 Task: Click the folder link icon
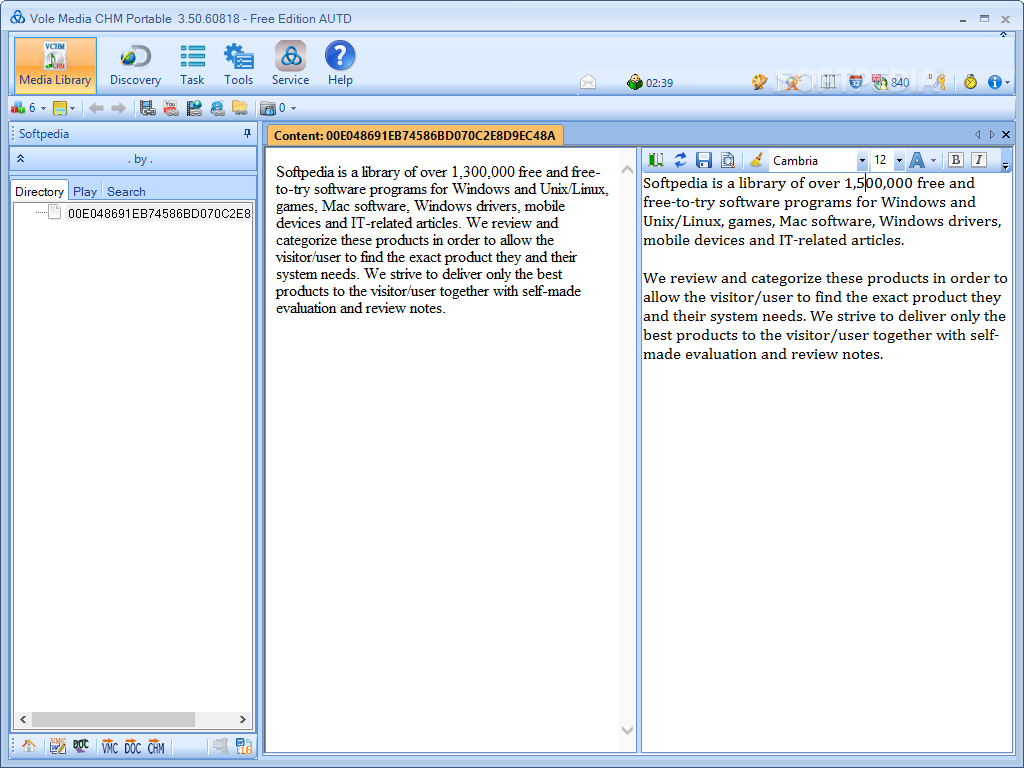[x=240, y=108]
